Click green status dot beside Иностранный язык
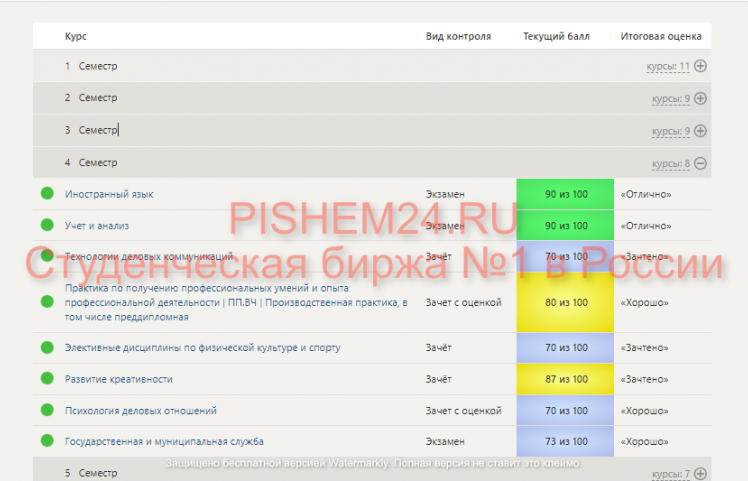Screen dimensions: 748x481 [x=47, y=194]
